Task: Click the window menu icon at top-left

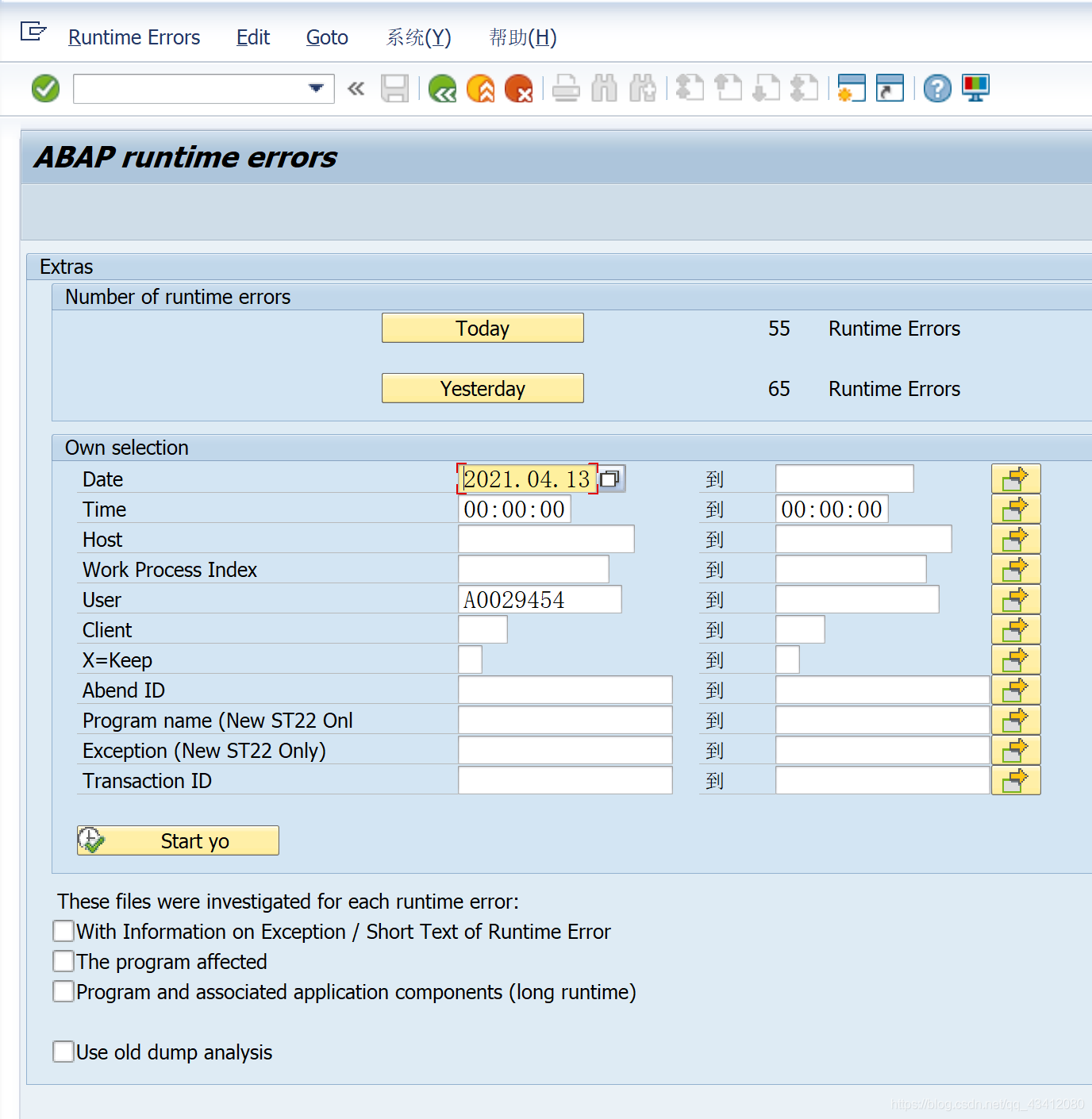Action: point(33,32)
